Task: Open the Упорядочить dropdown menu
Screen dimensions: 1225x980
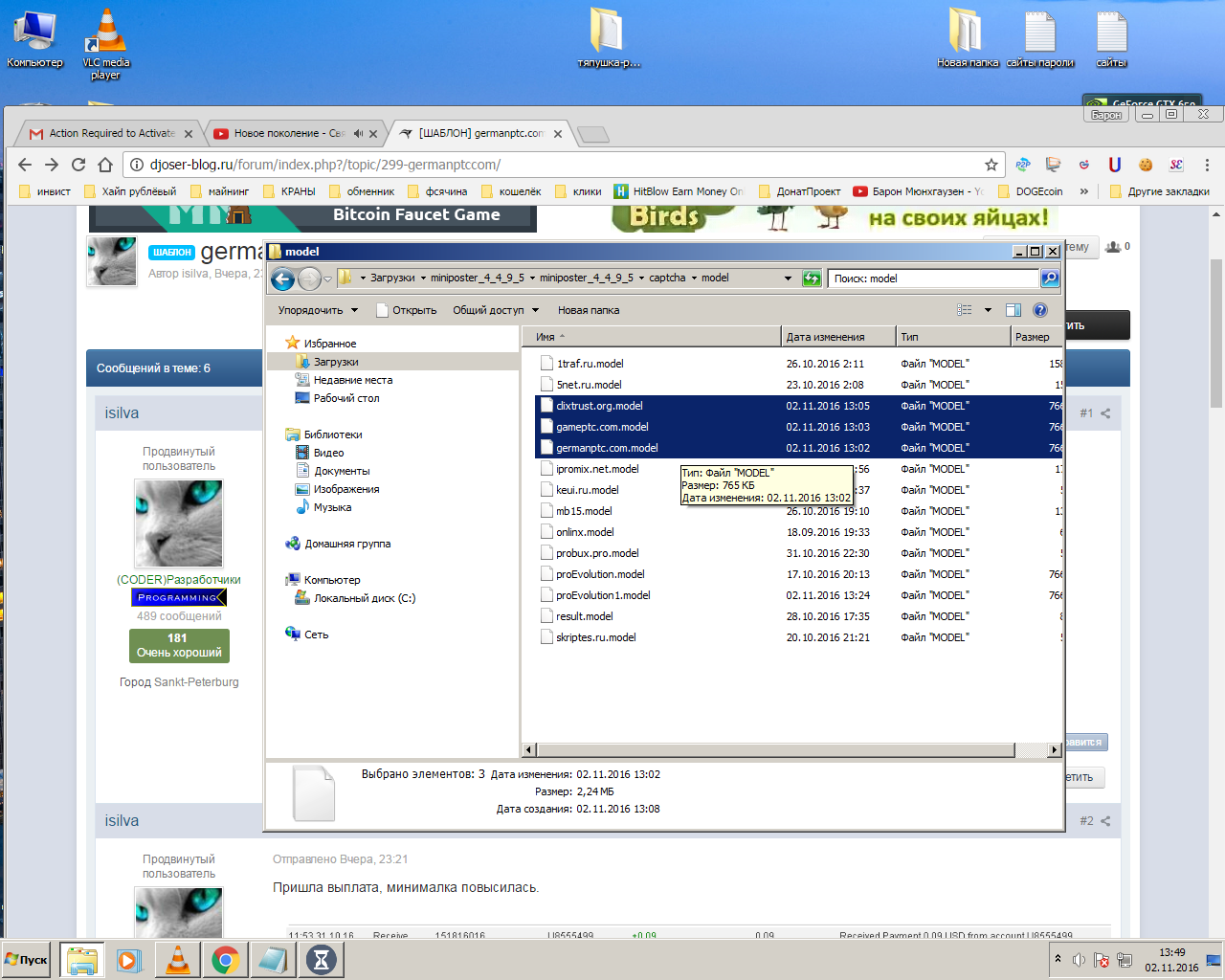Action: pos(318,310)
